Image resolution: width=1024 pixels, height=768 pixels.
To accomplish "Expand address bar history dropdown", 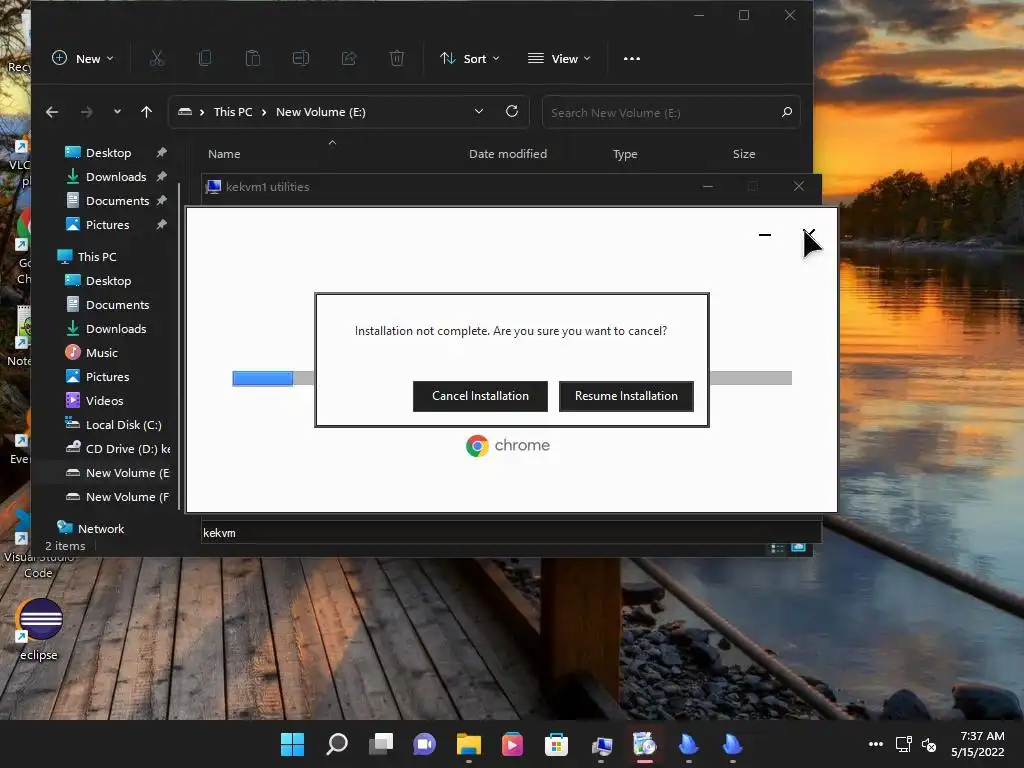I will point(479,112).
